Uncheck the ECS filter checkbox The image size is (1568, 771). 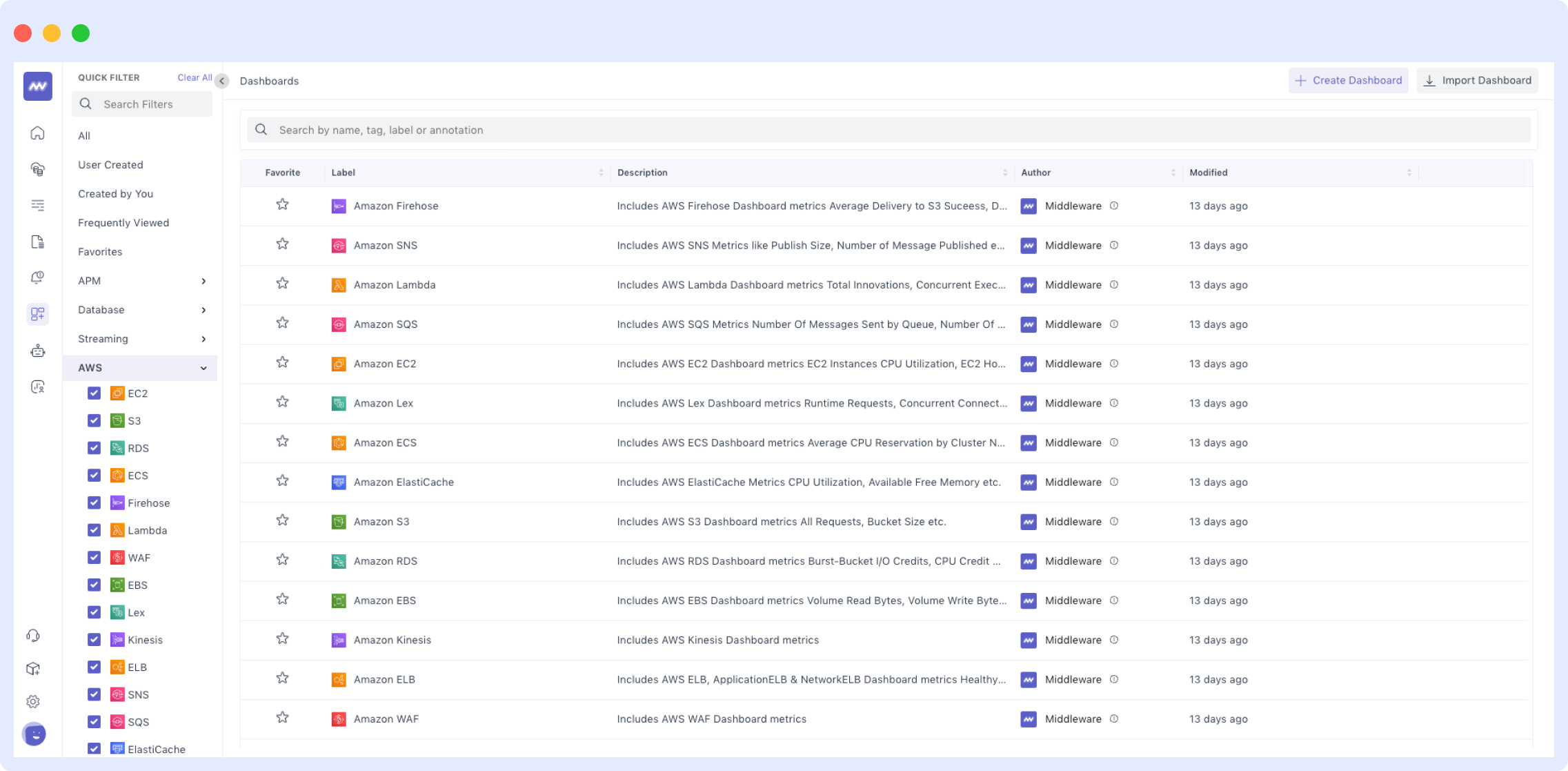(x=95, y=476)
